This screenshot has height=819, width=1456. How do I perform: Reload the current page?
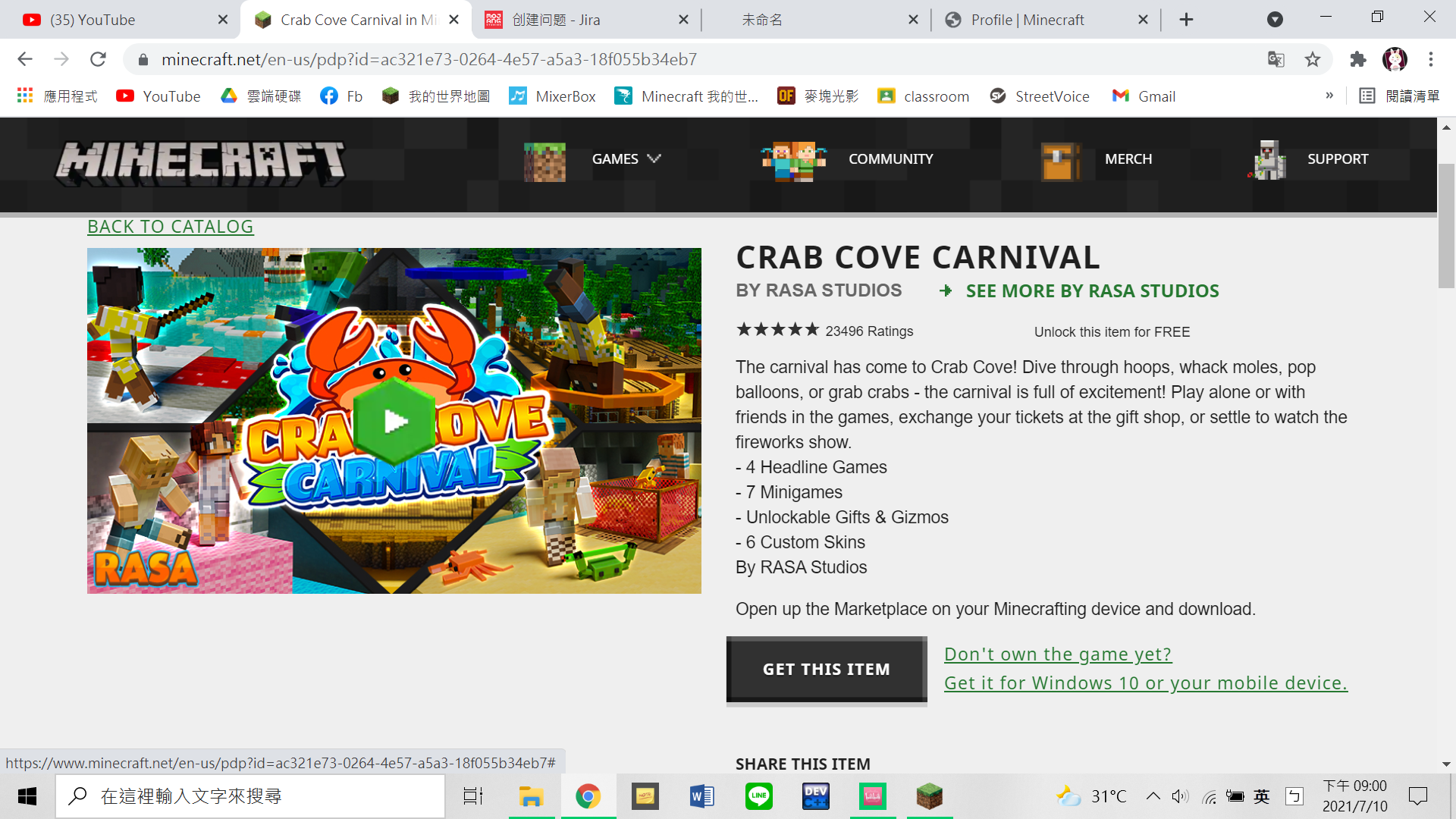point(98,59)
